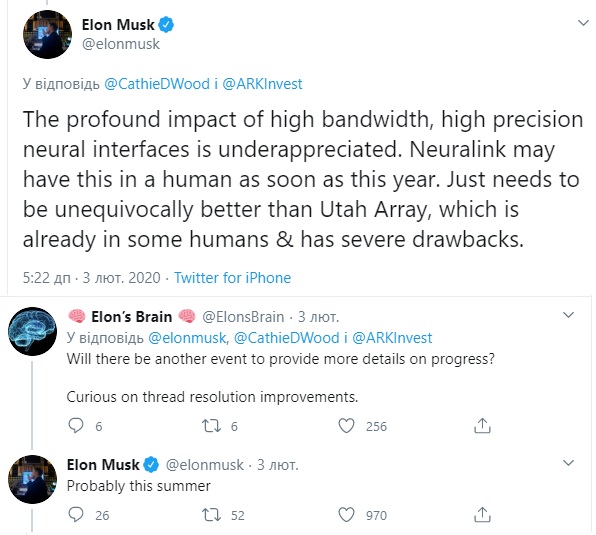Retweet 'Probably this summer' tweet
This screenshot has height=535, width=596.
(211, 515)
